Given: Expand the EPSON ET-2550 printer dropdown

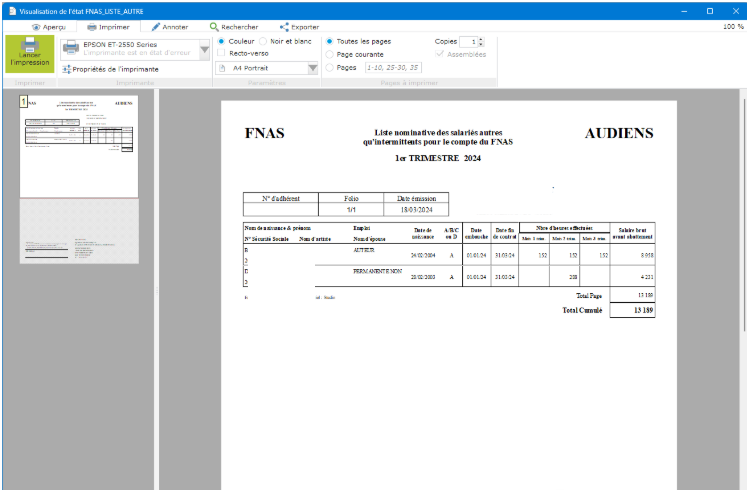Looking at the screenshot, I should (205, 50).
